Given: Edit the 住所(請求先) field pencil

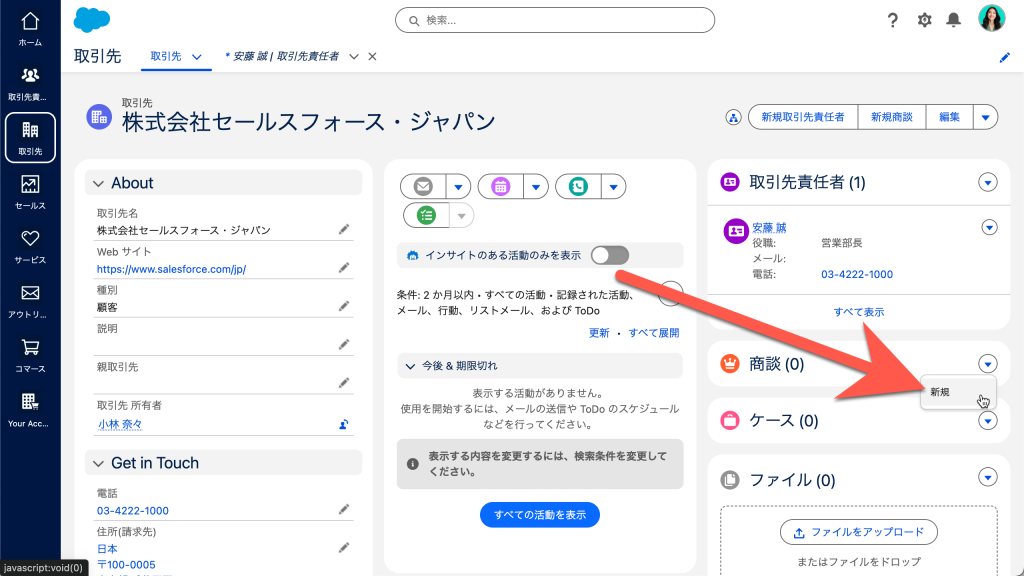Looking at the screenshot, I should pyautogui.click(x=344, y=548).
